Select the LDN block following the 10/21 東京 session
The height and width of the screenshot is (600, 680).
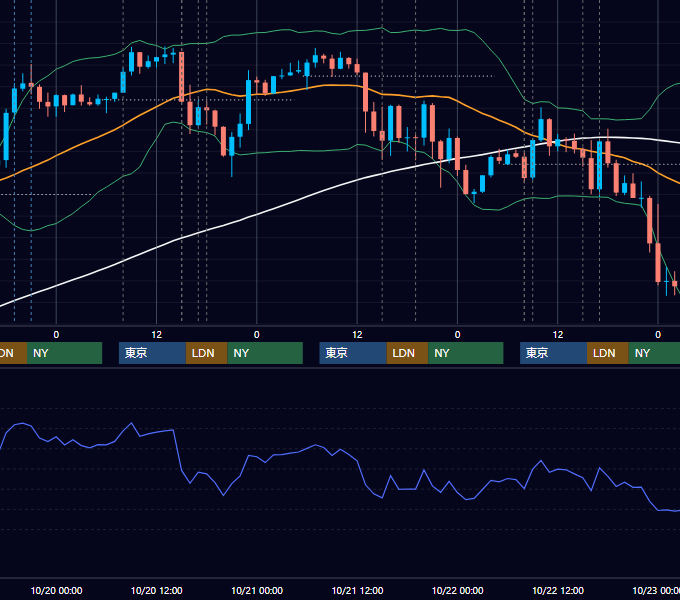407,353
